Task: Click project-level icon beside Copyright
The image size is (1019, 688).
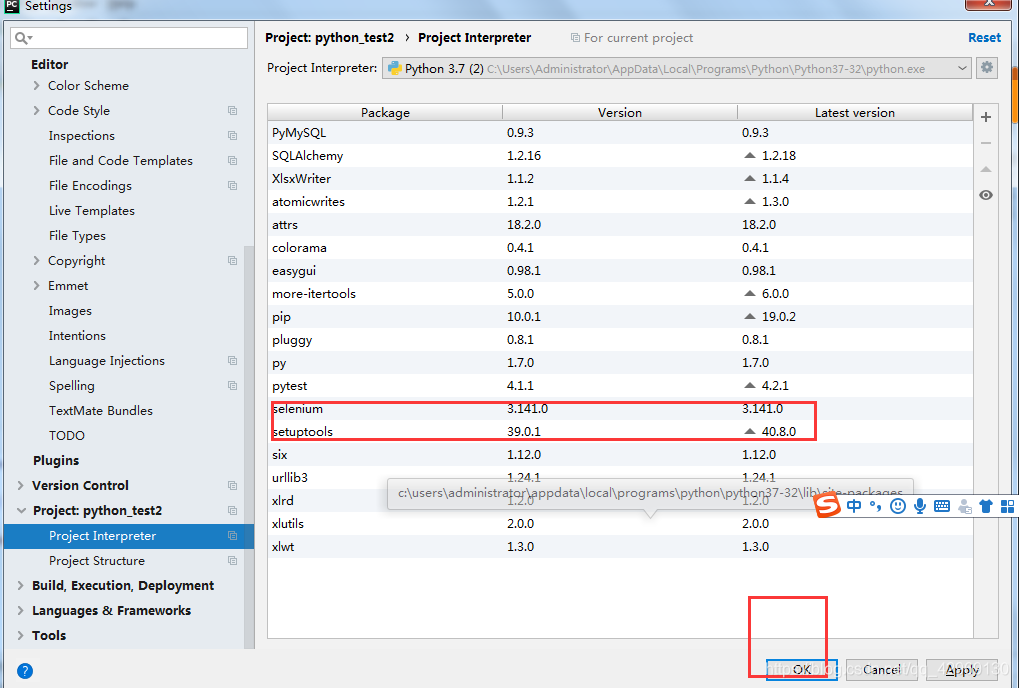Action: point(232,260)
